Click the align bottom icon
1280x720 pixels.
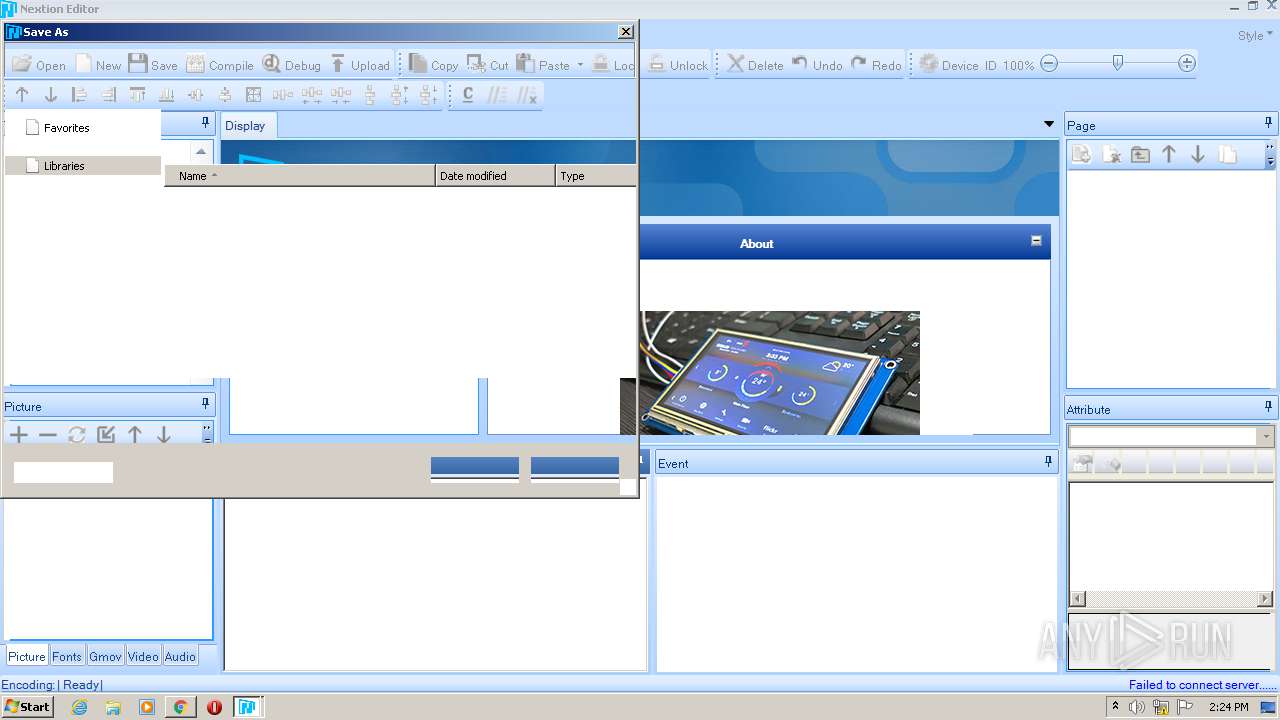pos(166,95)
